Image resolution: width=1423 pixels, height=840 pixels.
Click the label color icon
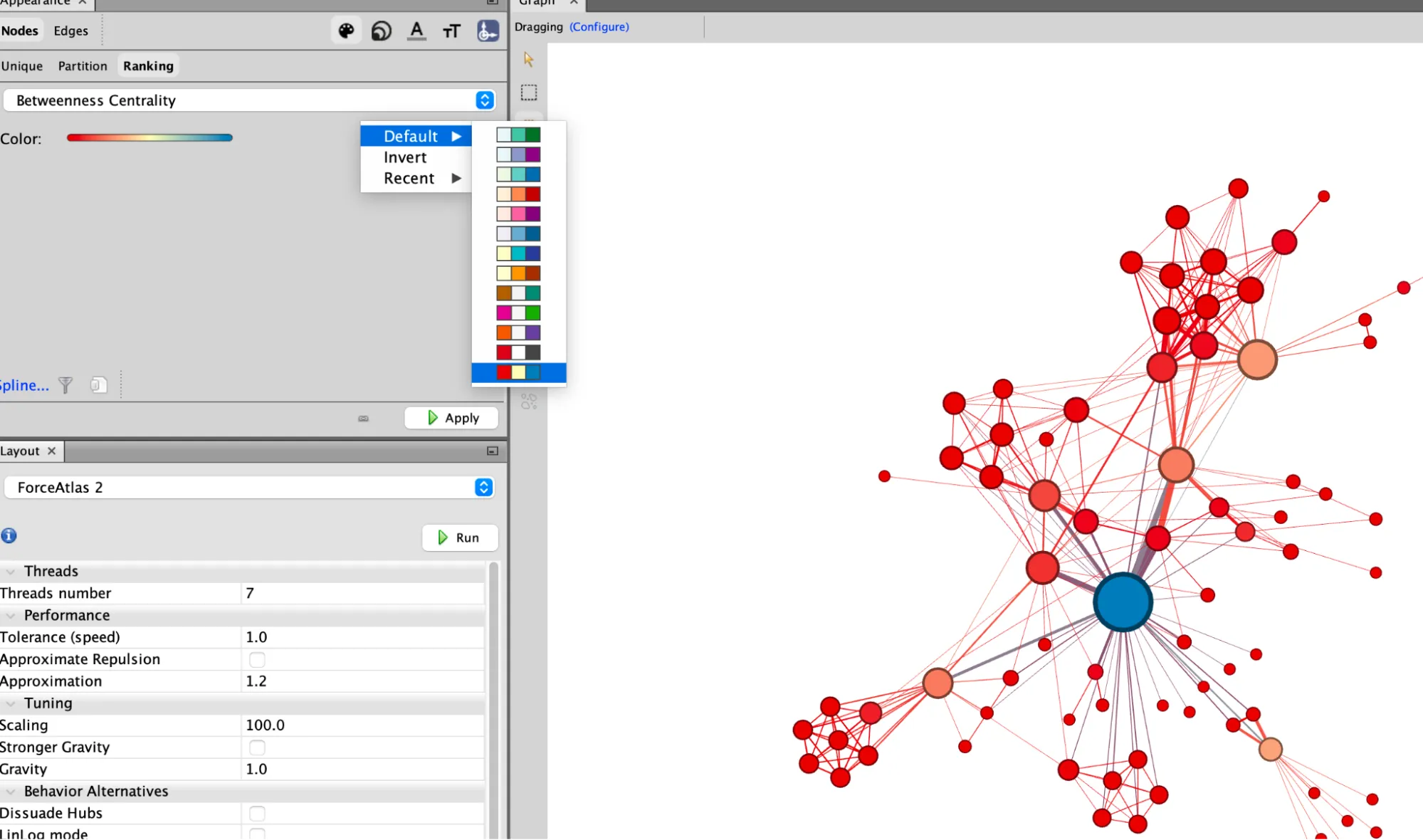click(x=416, y=31)
